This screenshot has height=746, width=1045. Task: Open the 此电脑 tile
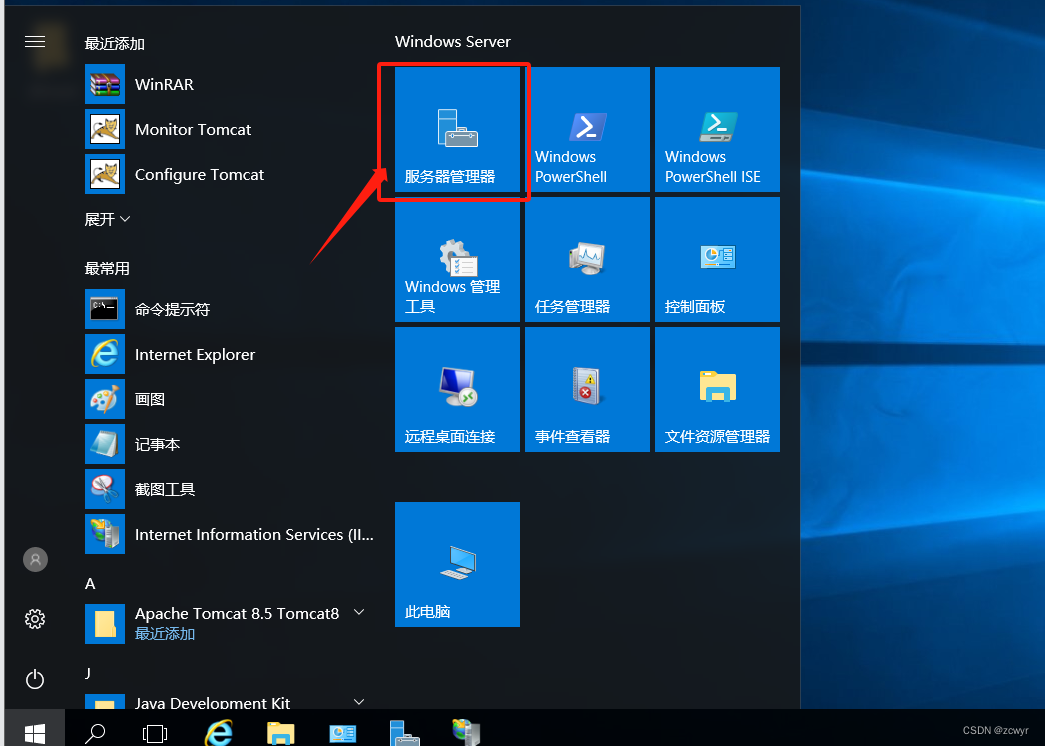click(x=457, y=565)
